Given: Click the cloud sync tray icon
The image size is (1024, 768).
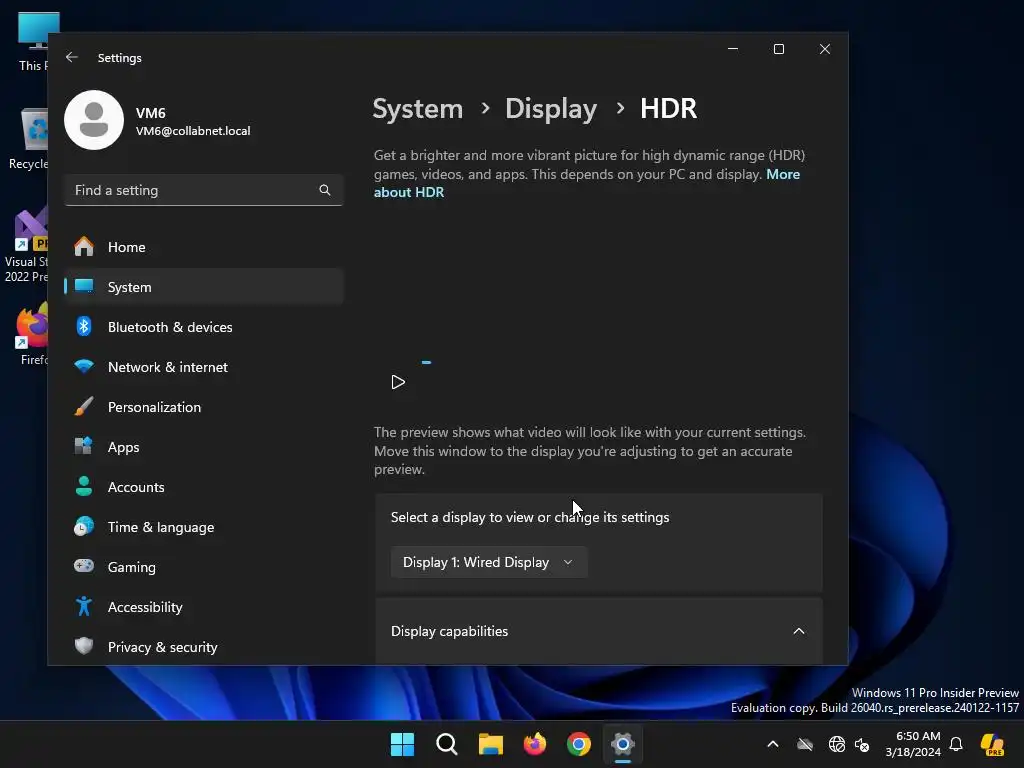Looking at the screenshot, I should [805, 744].
